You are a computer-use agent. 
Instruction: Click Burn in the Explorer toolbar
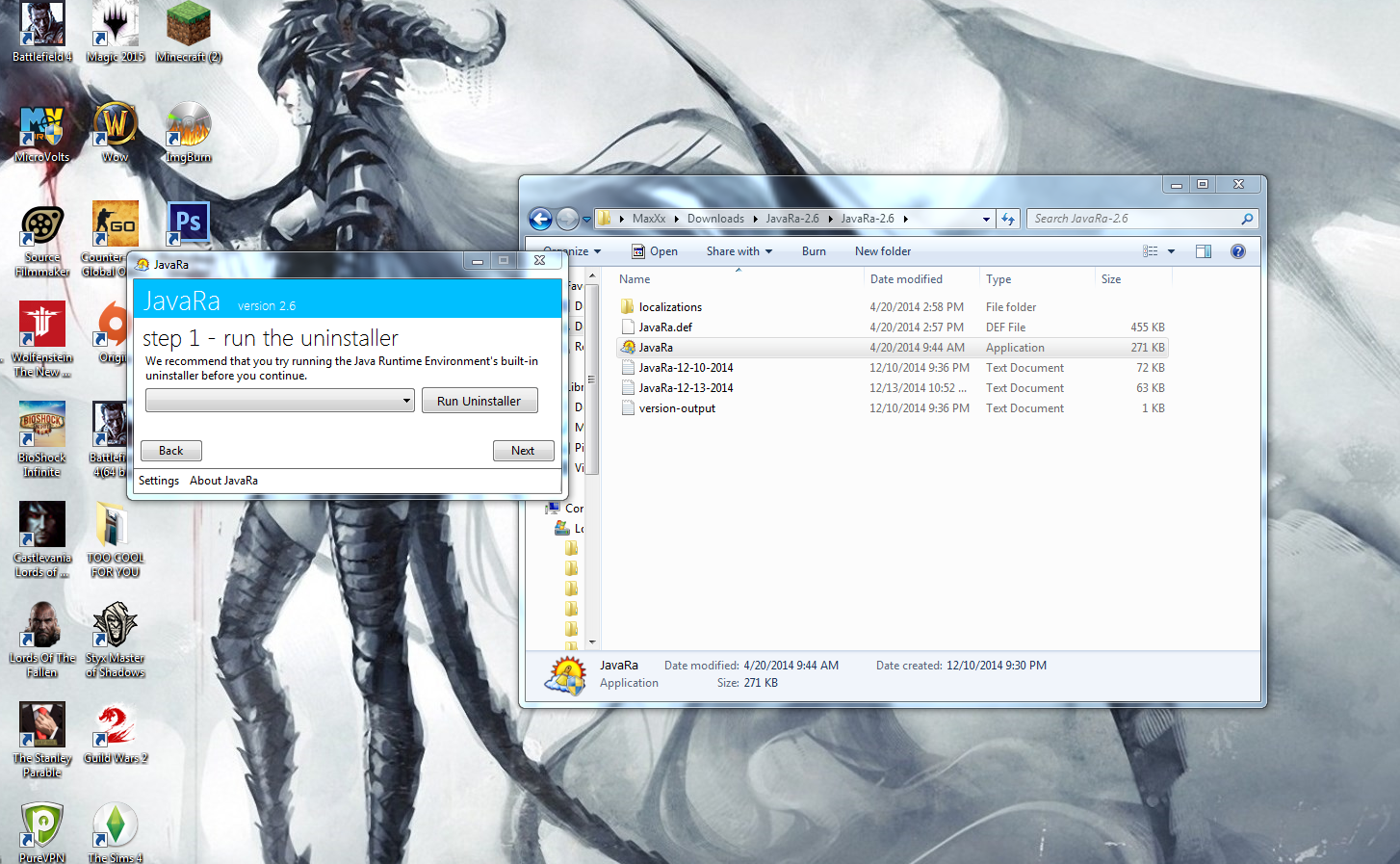(814, 251)
